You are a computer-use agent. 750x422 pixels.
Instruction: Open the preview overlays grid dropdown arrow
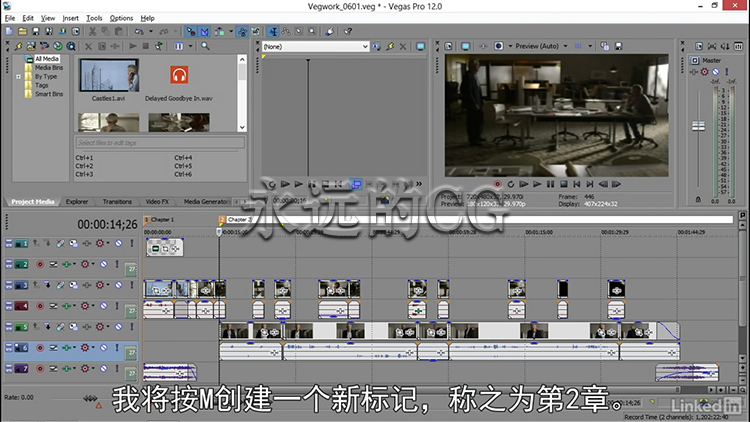point(590,46)
